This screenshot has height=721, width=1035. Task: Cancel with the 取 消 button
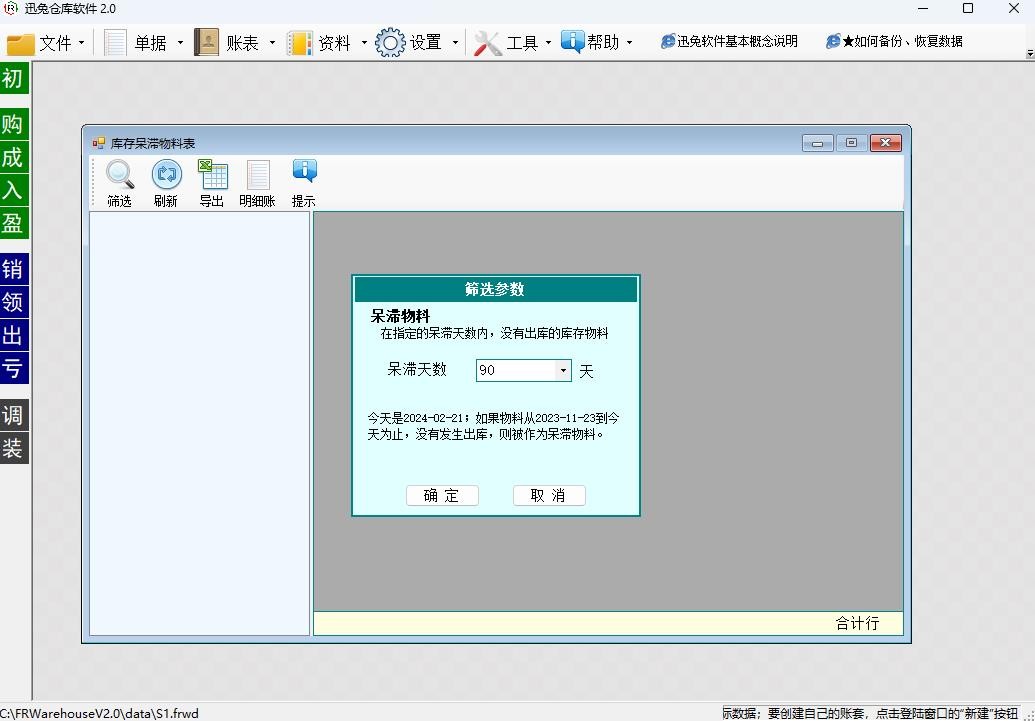[x=549, y=495]
